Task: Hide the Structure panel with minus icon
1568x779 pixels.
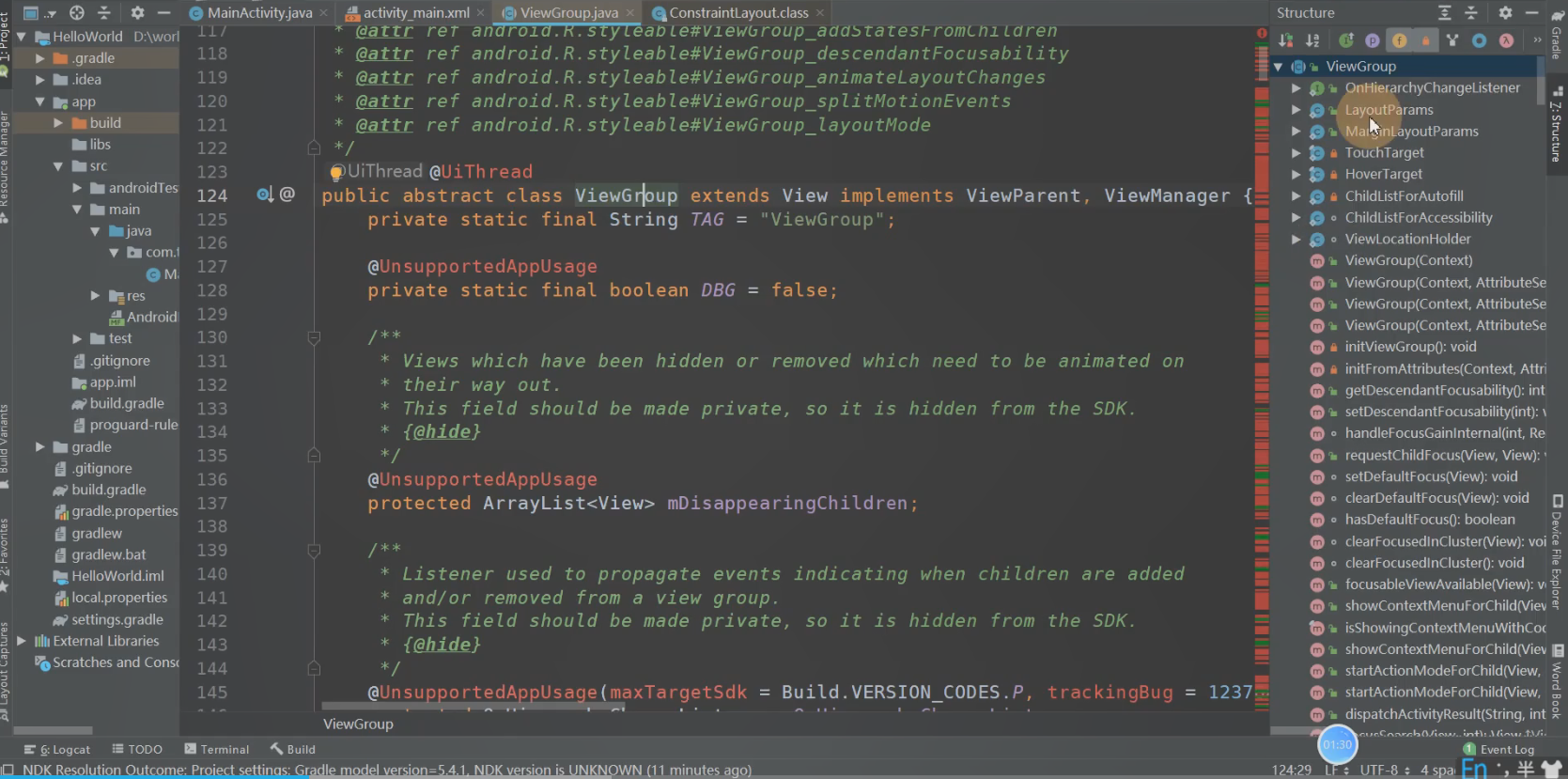Action: click(x=1531, y=13)
